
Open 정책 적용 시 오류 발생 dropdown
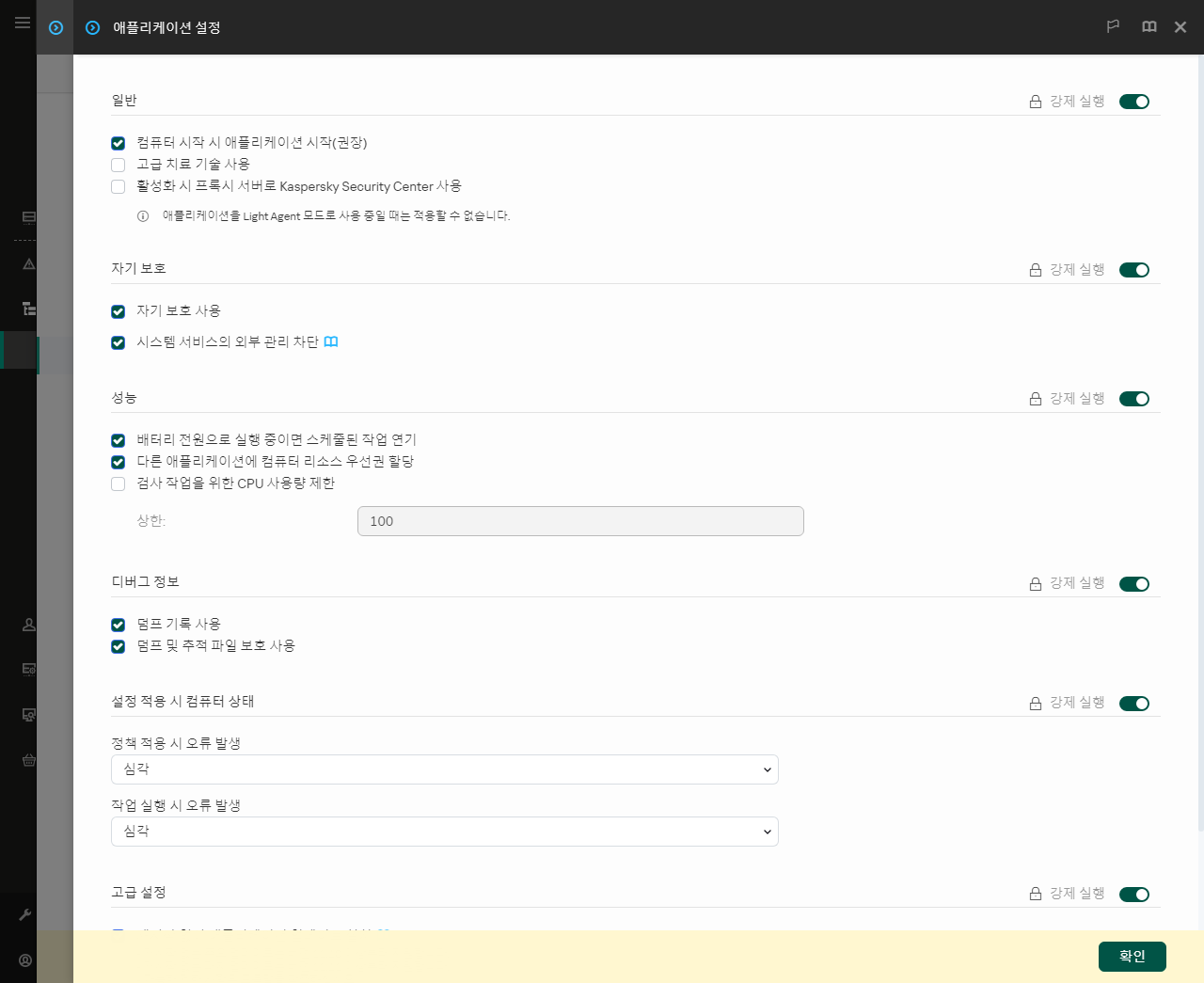(x=444, y=769)
